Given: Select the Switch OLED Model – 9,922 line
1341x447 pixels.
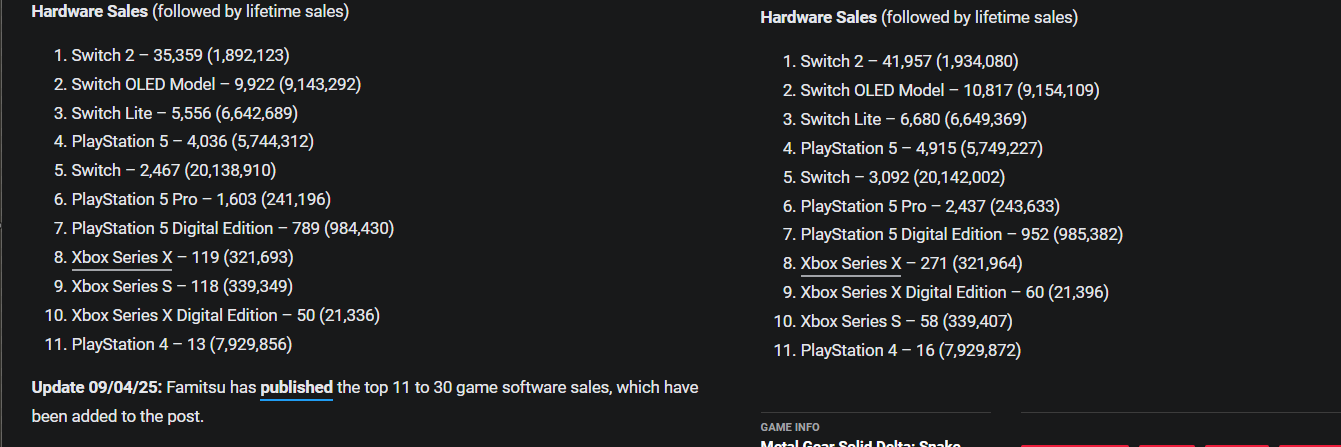Looking at the screenshot, I should coord(216,84).
